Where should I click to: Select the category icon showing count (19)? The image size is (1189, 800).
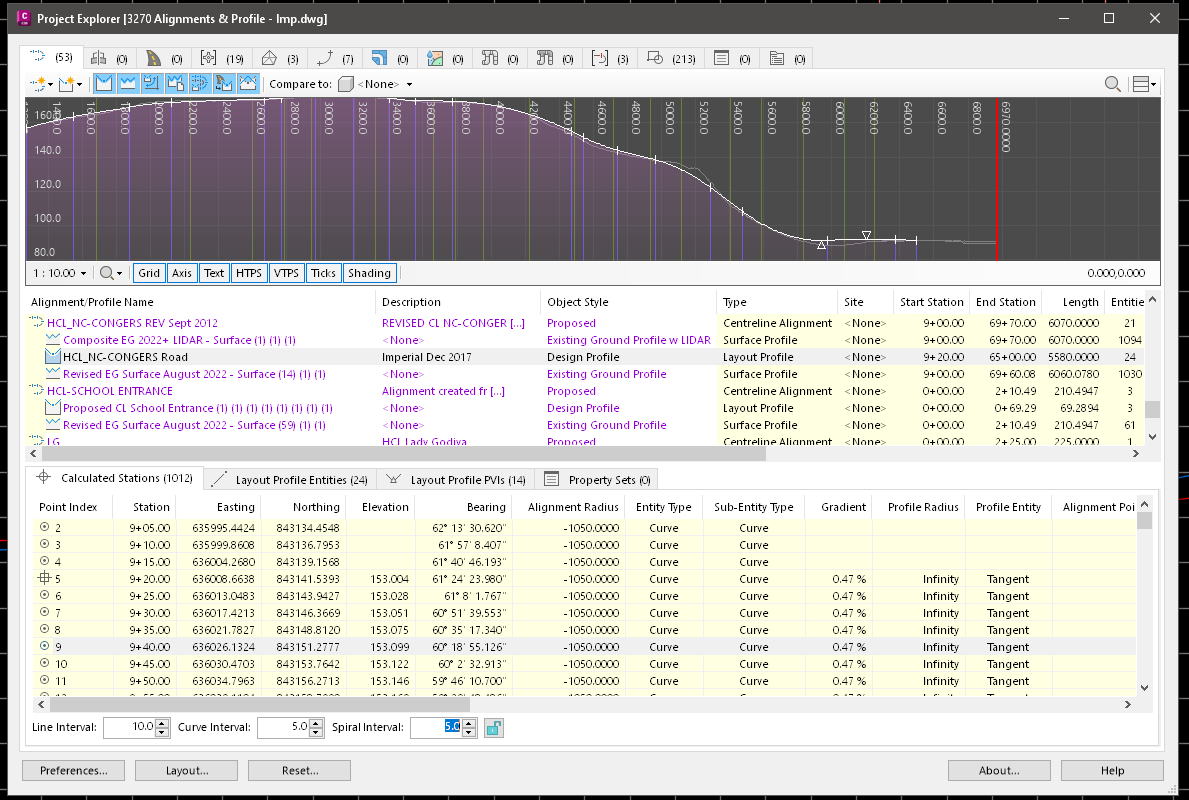click(208, 58)
